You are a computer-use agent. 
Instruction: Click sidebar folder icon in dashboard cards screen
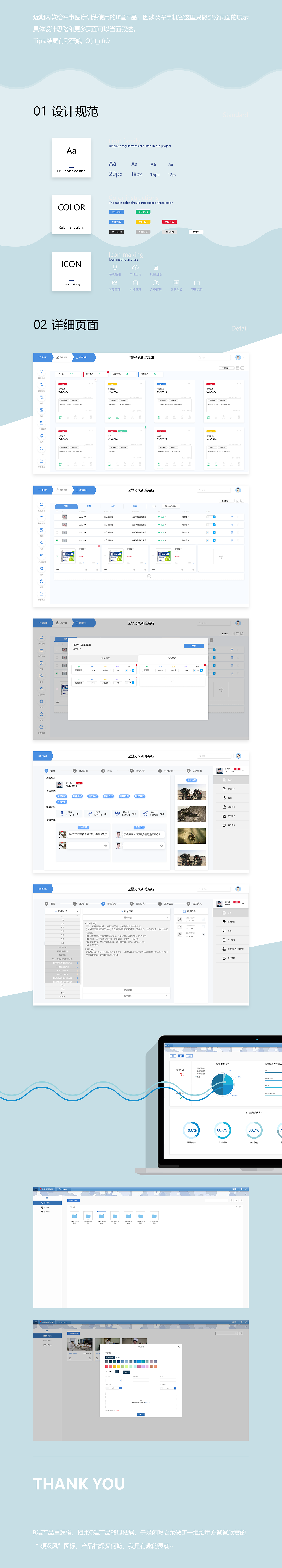pyautogui.click(x=41, y=461)
